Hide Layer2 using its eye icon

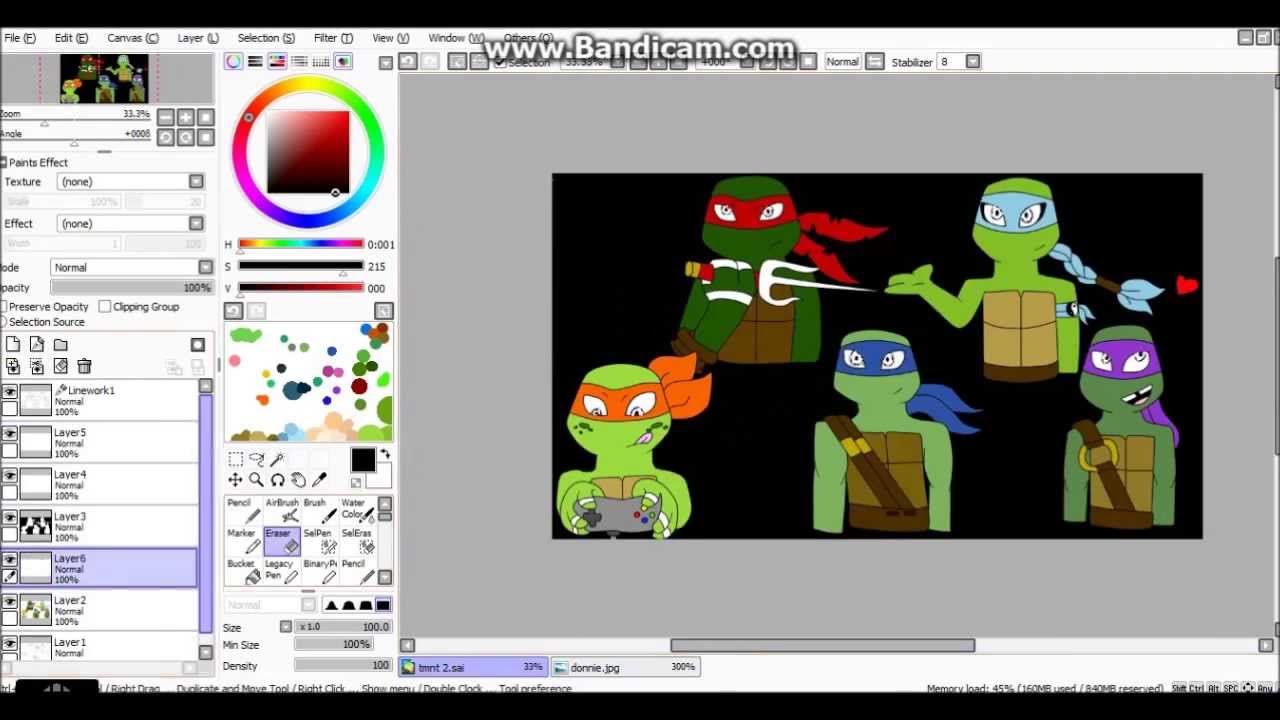[9, 602]
